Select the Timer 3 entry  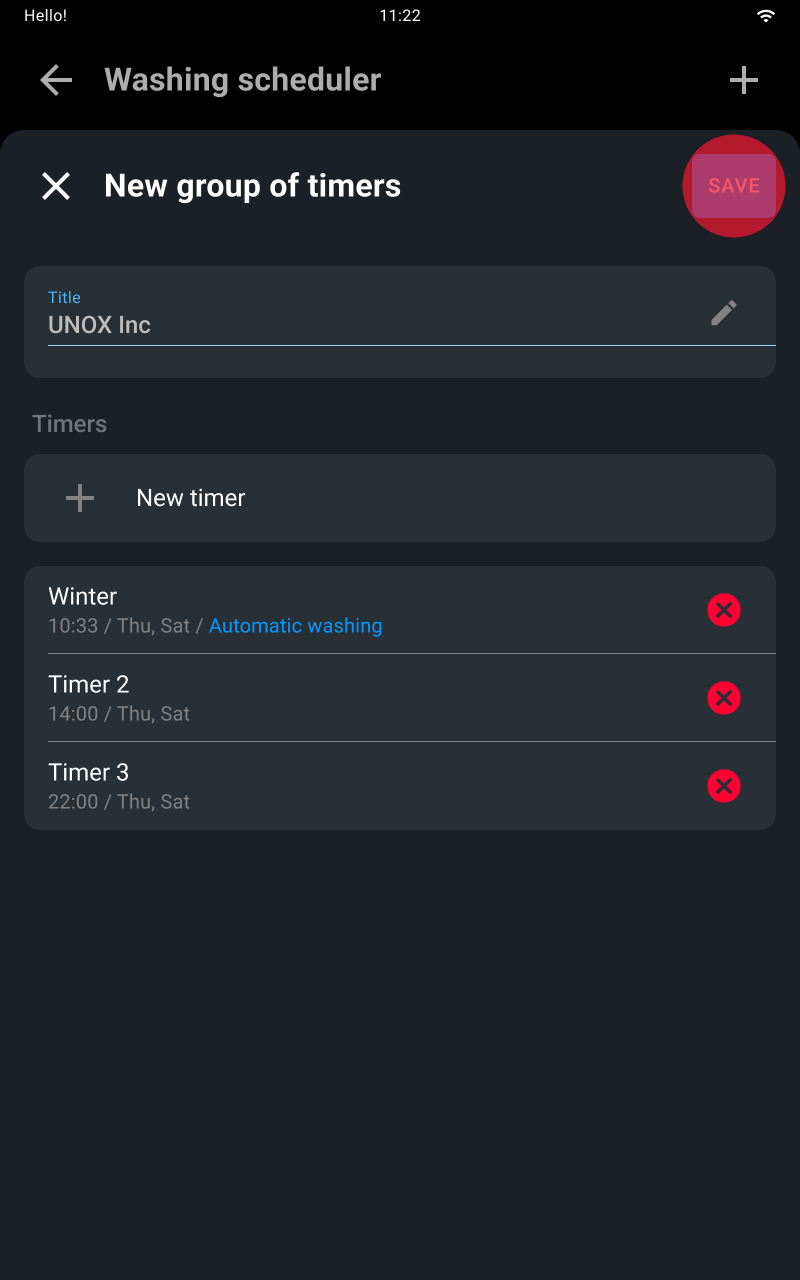click(400, 786)
